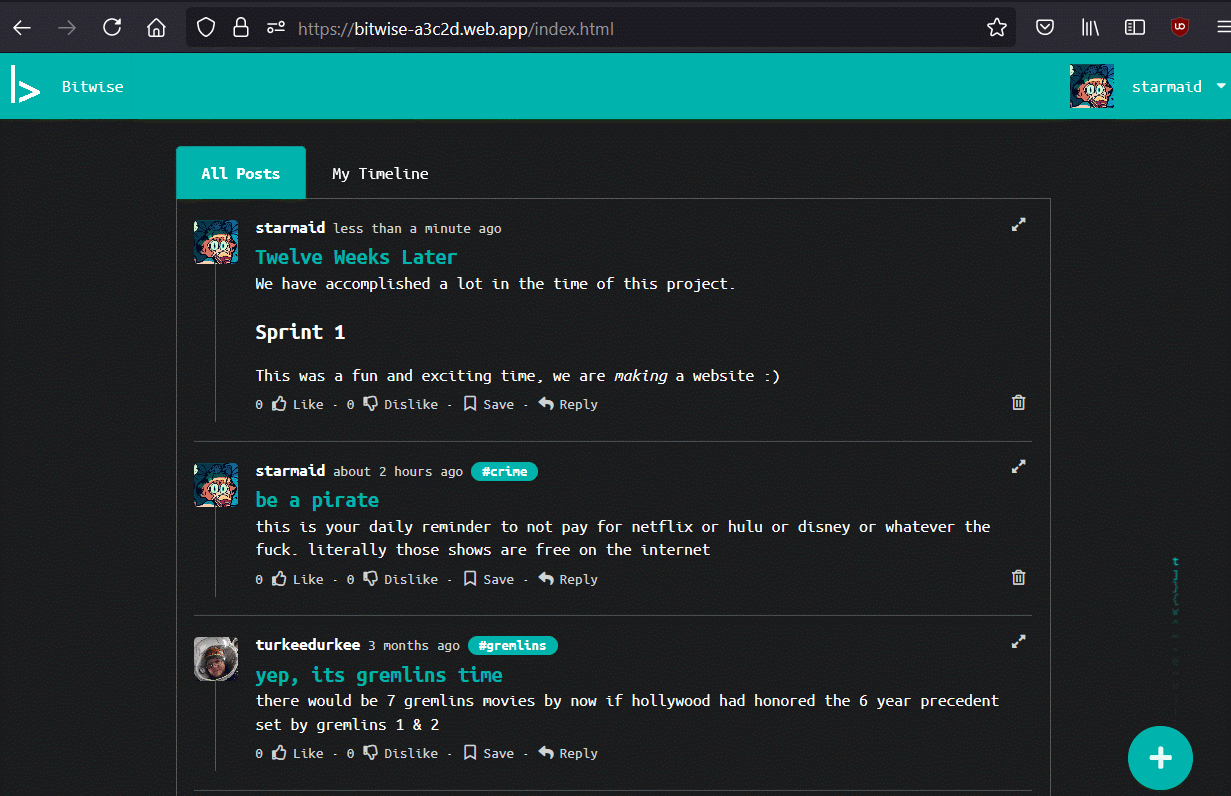The height and width of the screenshot is (796, 1231).
Task: Switch to the My Timeline tab
Action: pyautogui.click(x=380, y=174)
